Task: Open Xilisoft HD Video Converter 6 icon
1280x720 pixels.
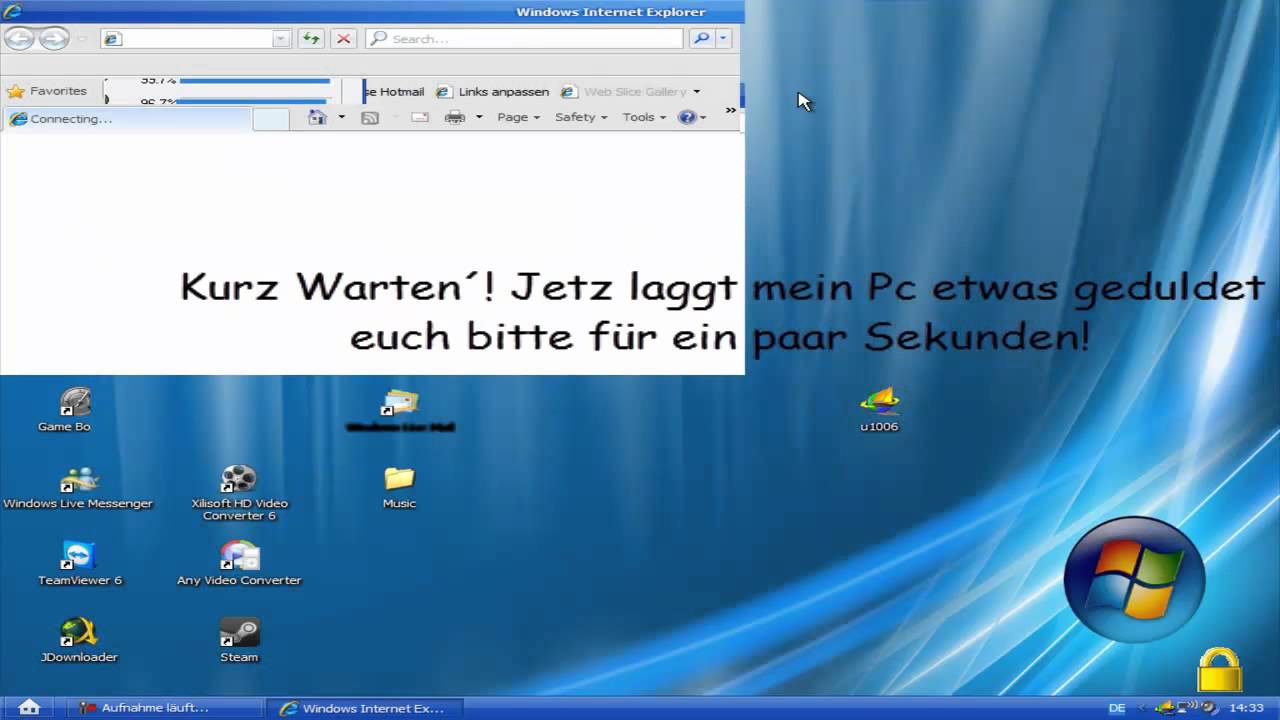Action: pyautogui.click(x=239, y=493)
